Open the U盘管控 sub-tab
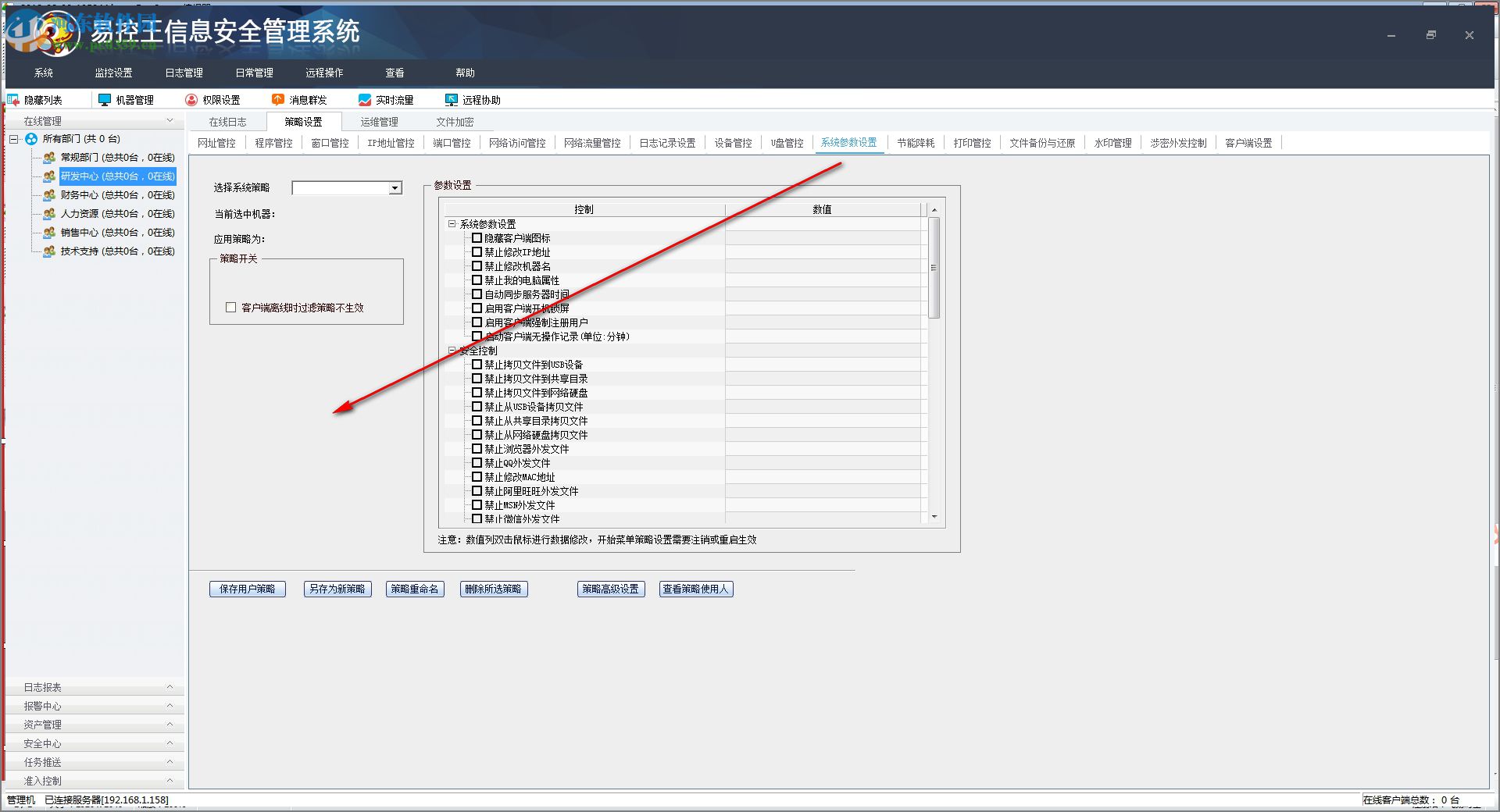The height and width of the screenshot is (812, 1500). pos(787,143)
